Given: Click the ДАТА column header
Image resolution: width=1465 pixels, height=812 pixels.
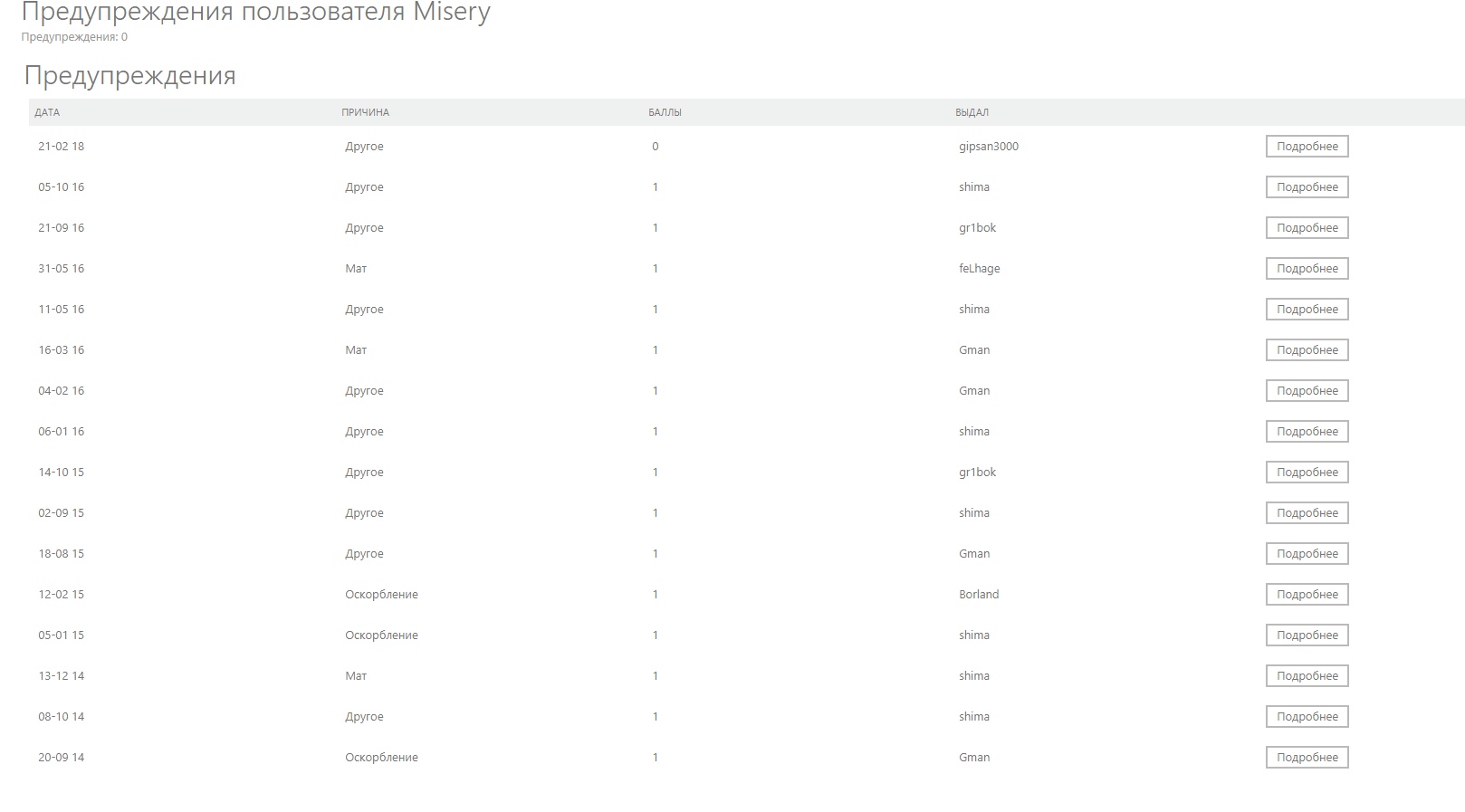Looking at the screenshot, I should tap(47, 112).
